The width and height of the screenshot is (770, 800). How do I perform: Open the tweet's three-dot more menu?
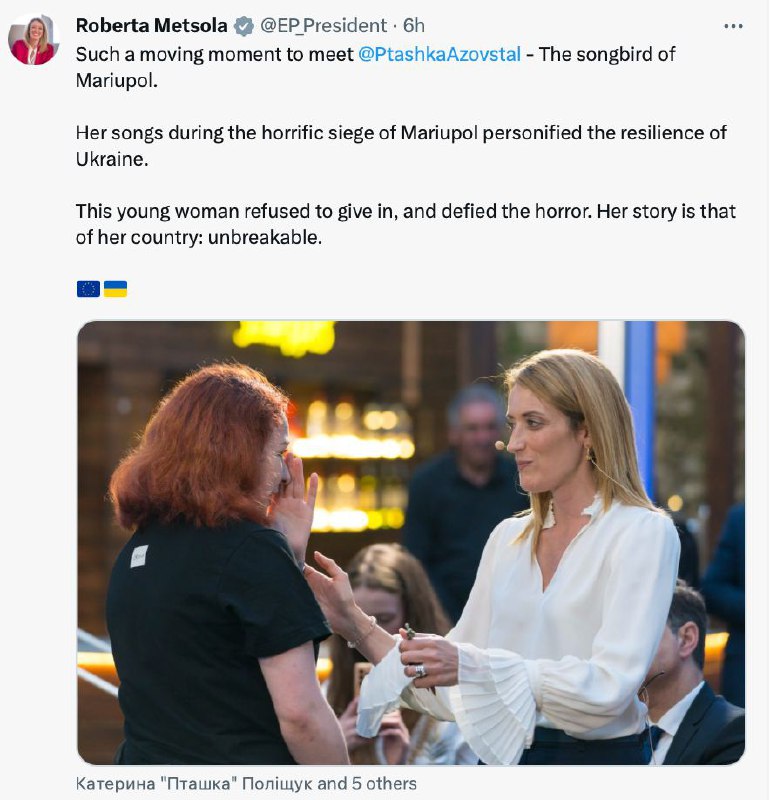733,26
